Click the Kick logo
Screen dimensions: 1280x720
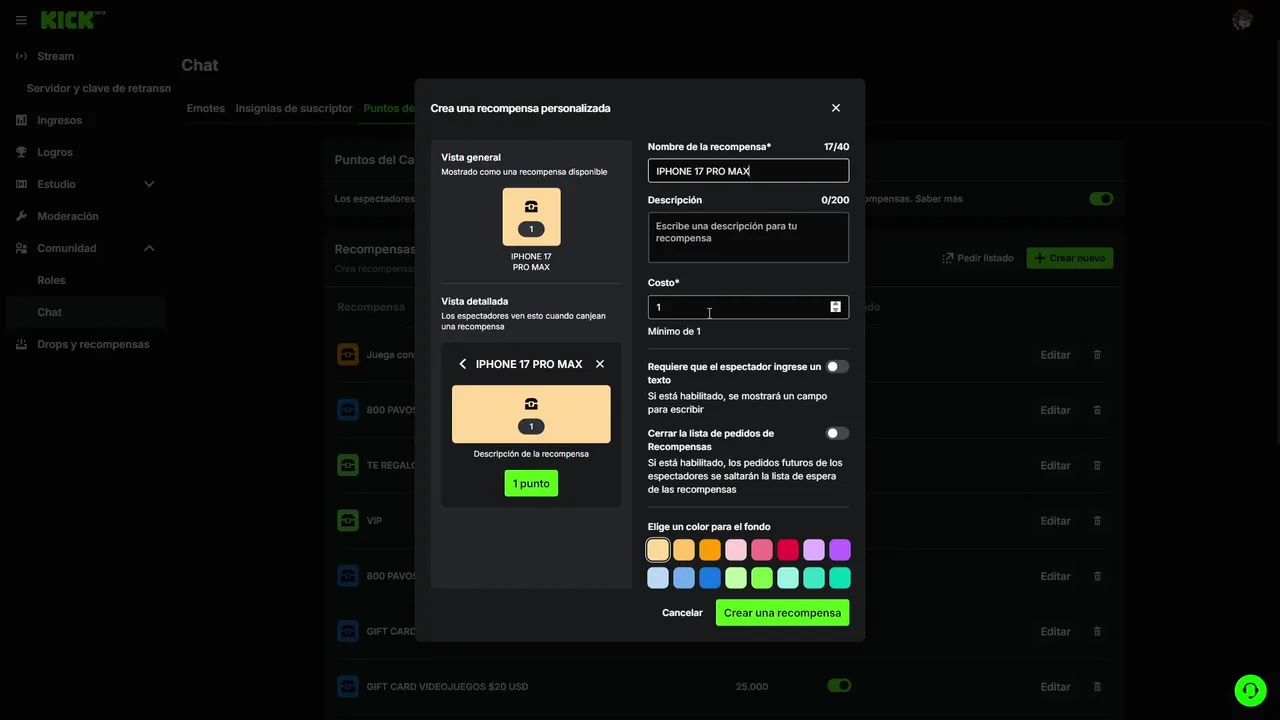[x=72, y=20]
